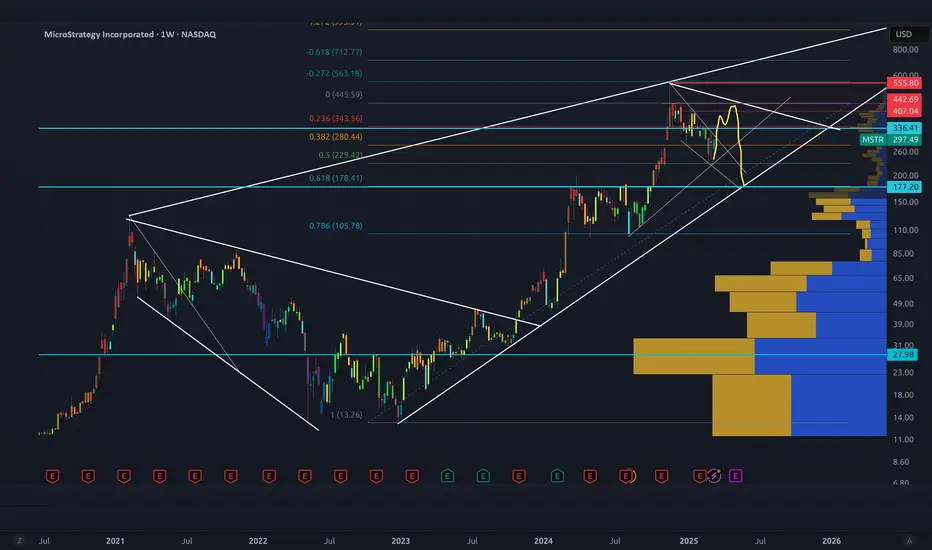
Task: Select the cyan 336.41 price label
Action: tap(905, 128)
